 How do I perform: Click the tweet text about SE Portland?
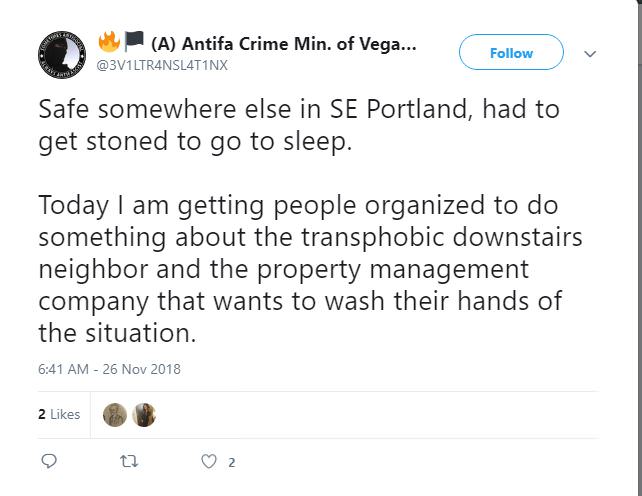tap(299, 125)
